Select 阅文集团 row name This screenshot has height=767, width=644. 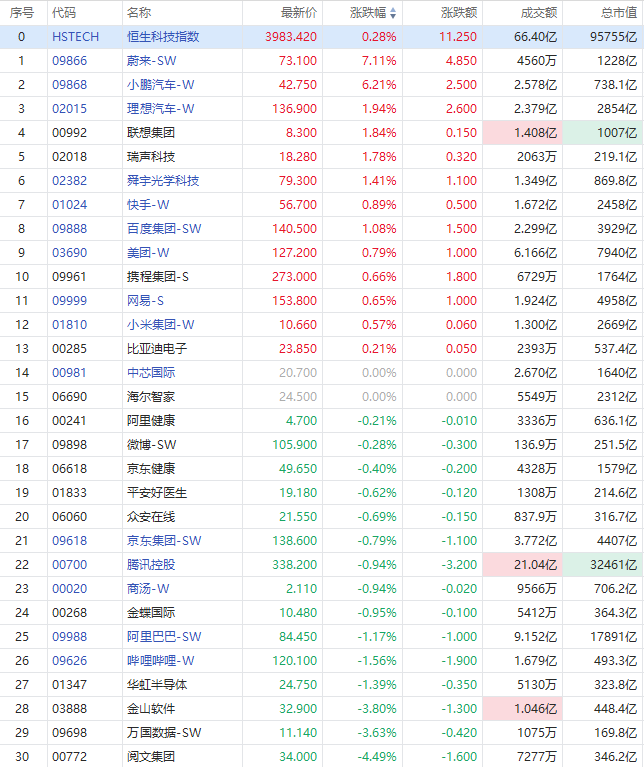click(151, 756)
